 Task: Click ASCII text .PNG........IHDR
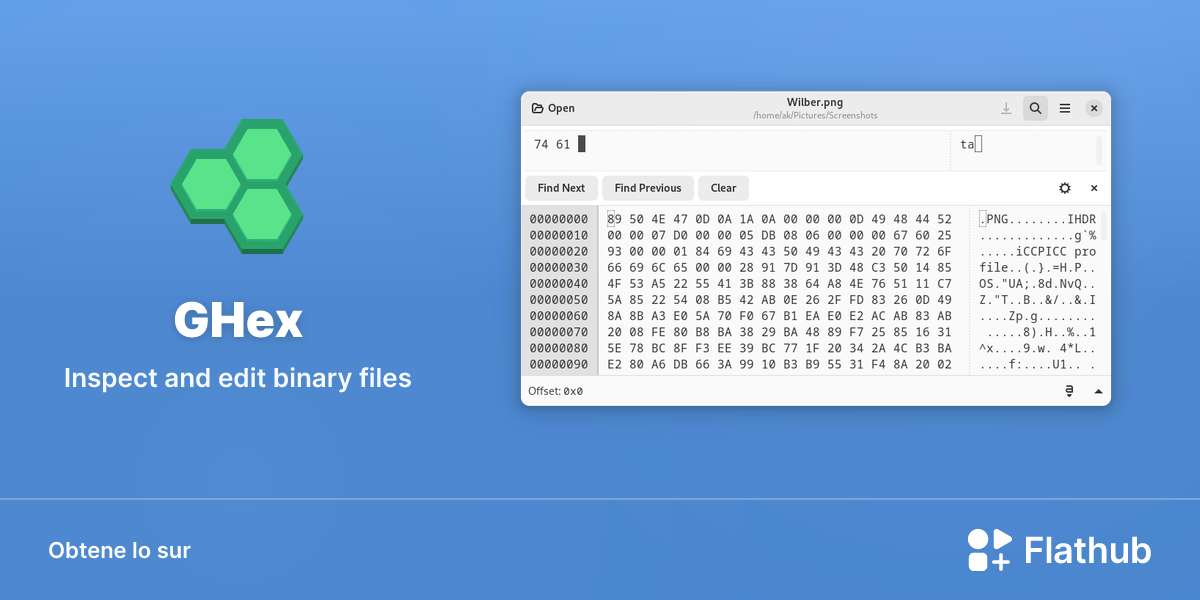pos(1038,219)
